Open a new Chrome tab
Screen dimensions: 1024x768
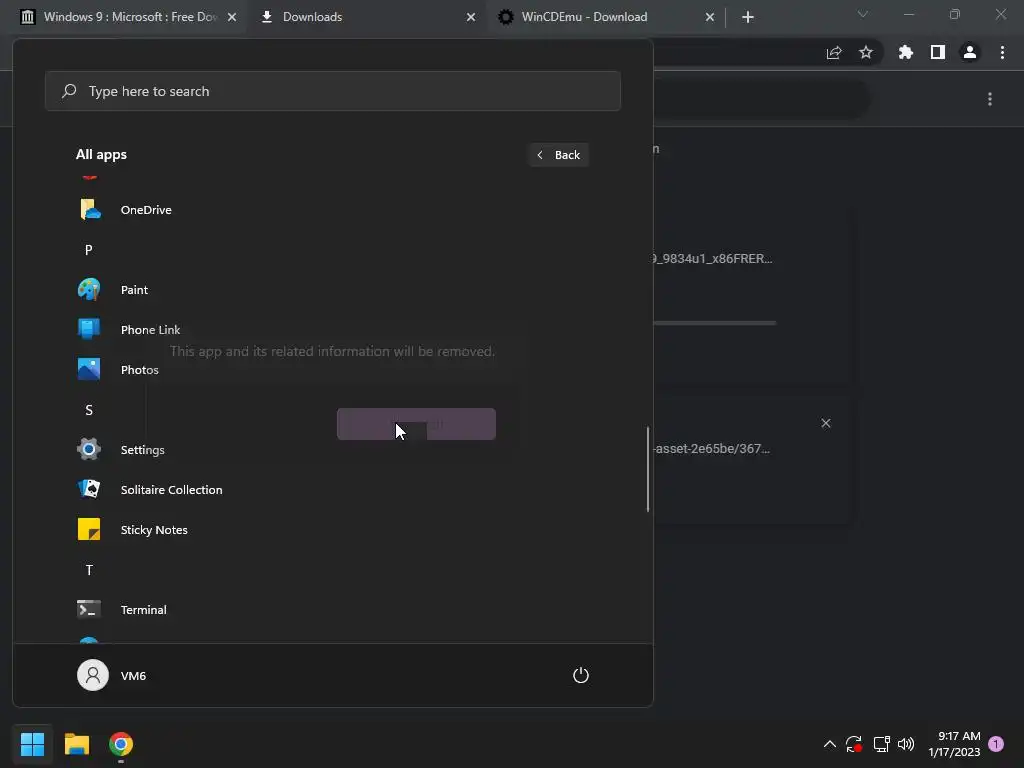coord(748,17)
